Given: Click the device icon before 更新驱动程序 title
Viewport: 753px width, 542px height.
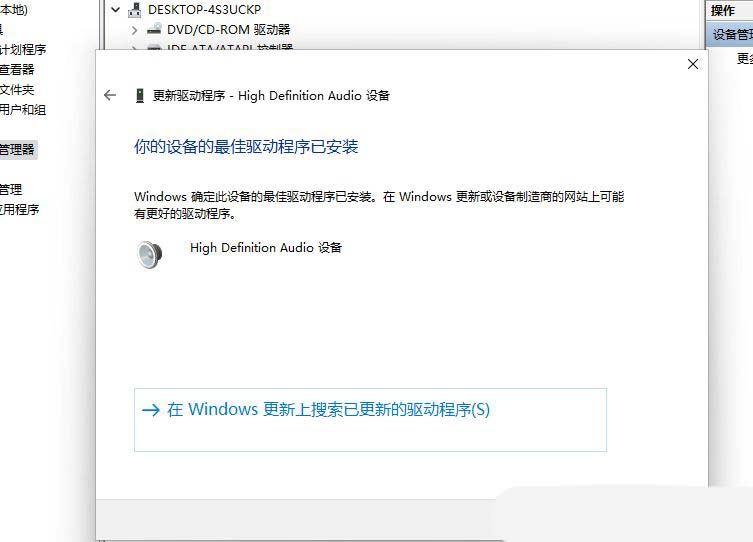Looking at the screenshot, I should (x=140, y=96).
